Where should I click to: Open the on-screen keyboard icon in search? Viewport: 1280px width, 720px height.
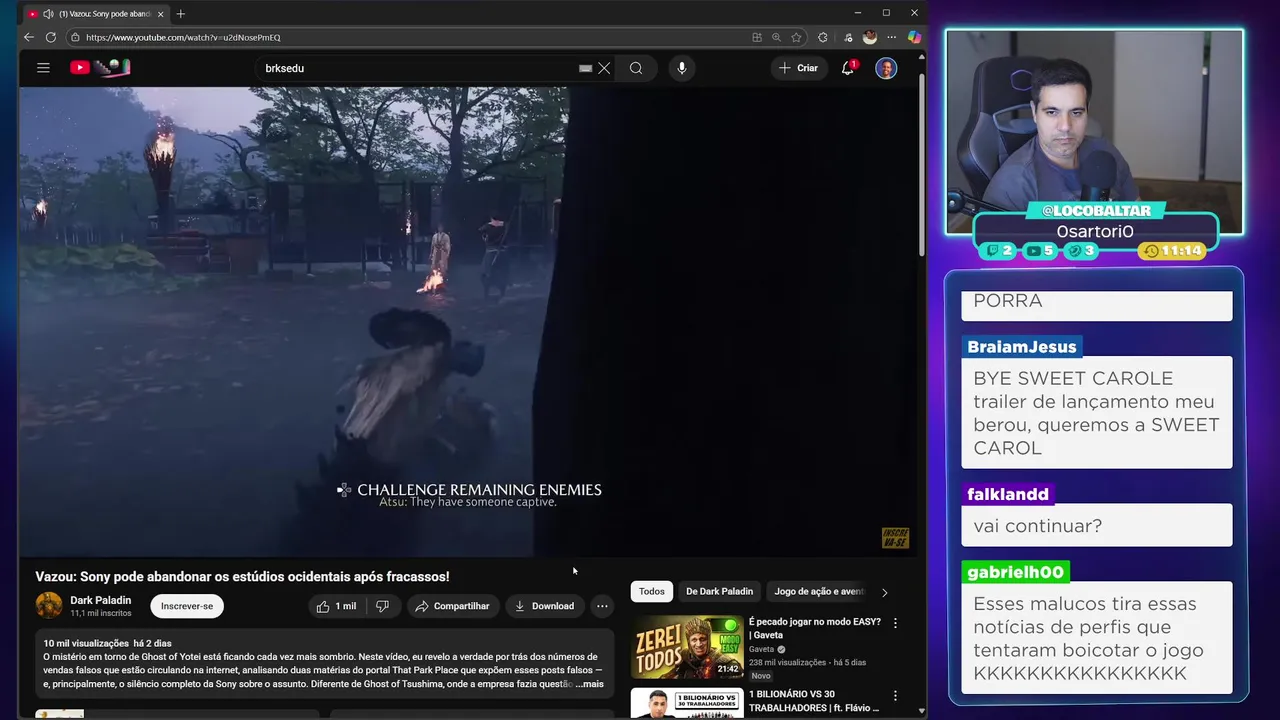click(x=585, y=68)
